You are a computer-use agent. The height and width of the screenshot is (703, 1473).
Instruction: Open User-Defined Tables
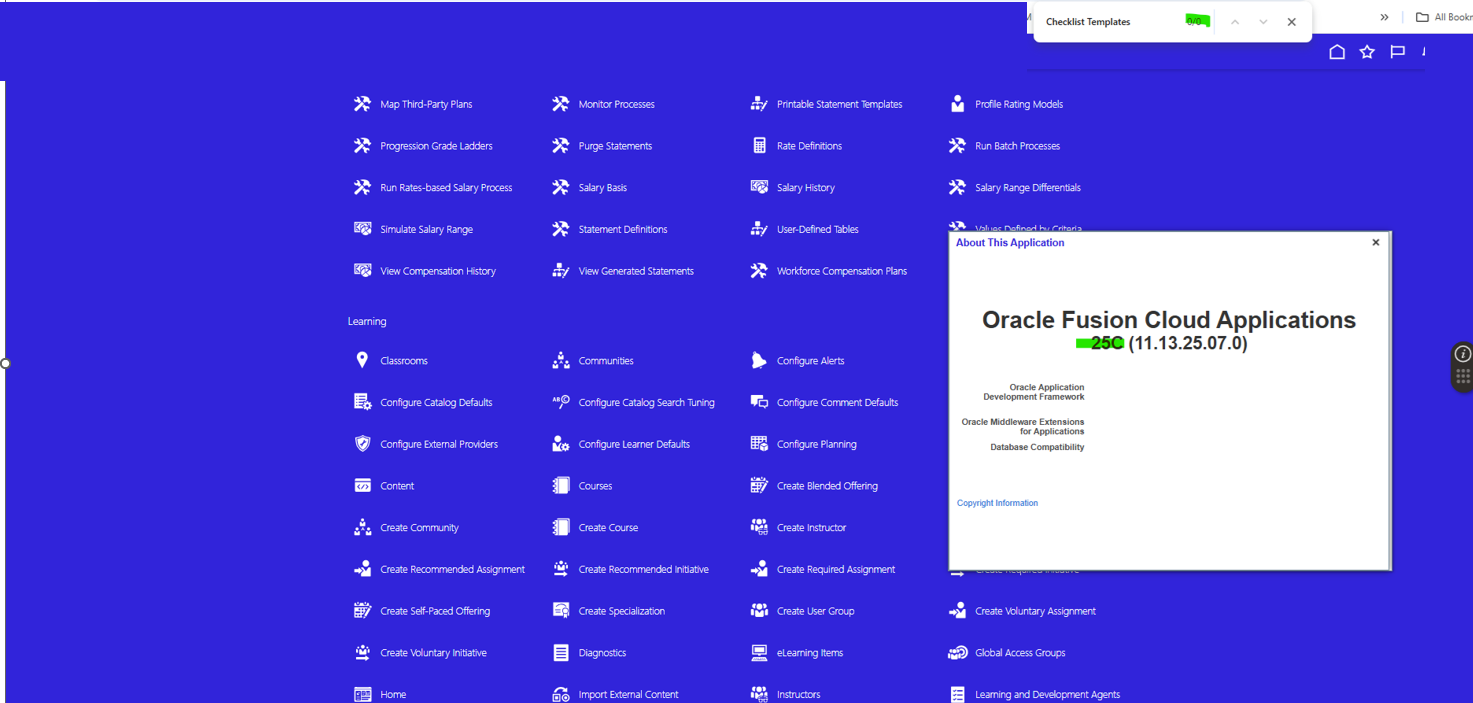point(818,229)
